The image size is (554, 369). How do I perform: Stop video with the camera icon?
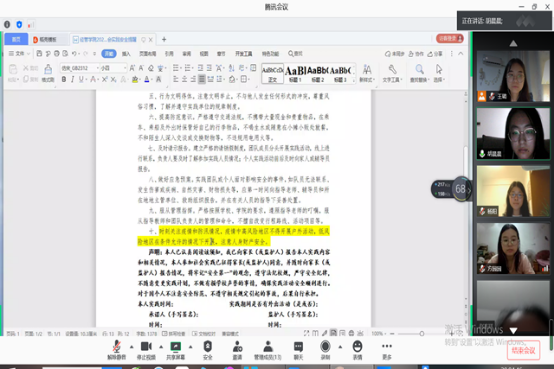pyautogui.click(x=146, y=350)
